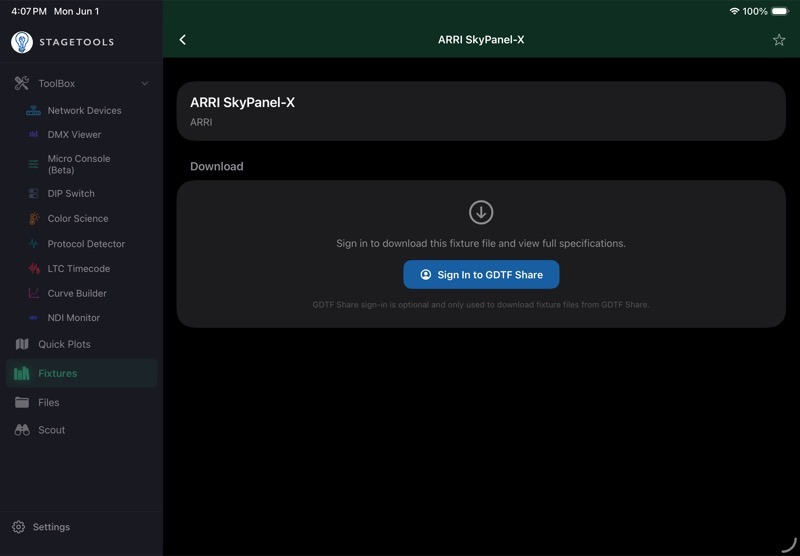This screenshot has width=800, height=556.
Task: Go back with the header chevron
Action: coord(183,40)
